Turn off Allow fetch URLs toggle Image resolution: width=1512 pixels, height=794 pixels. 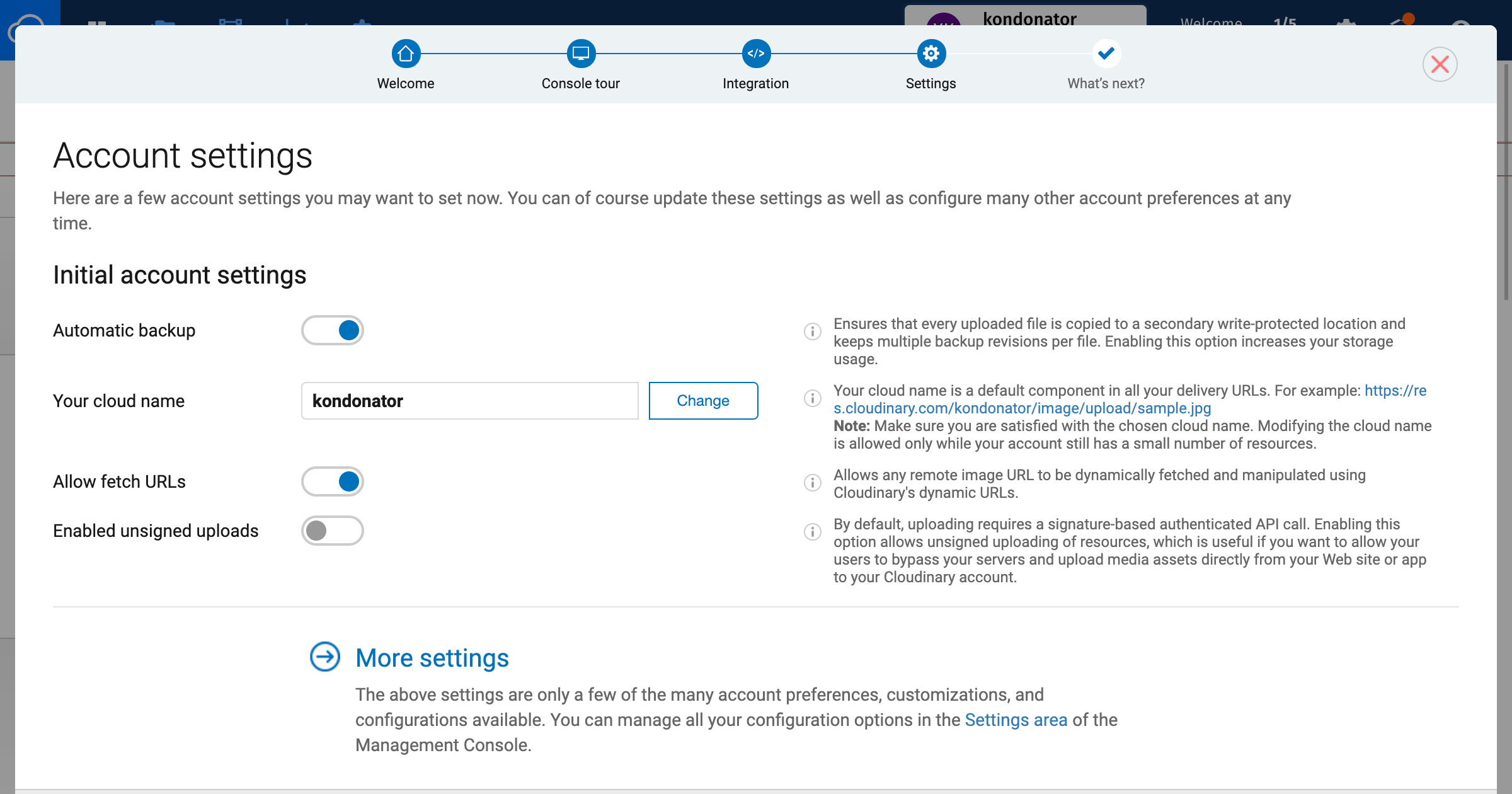(333, 481)
